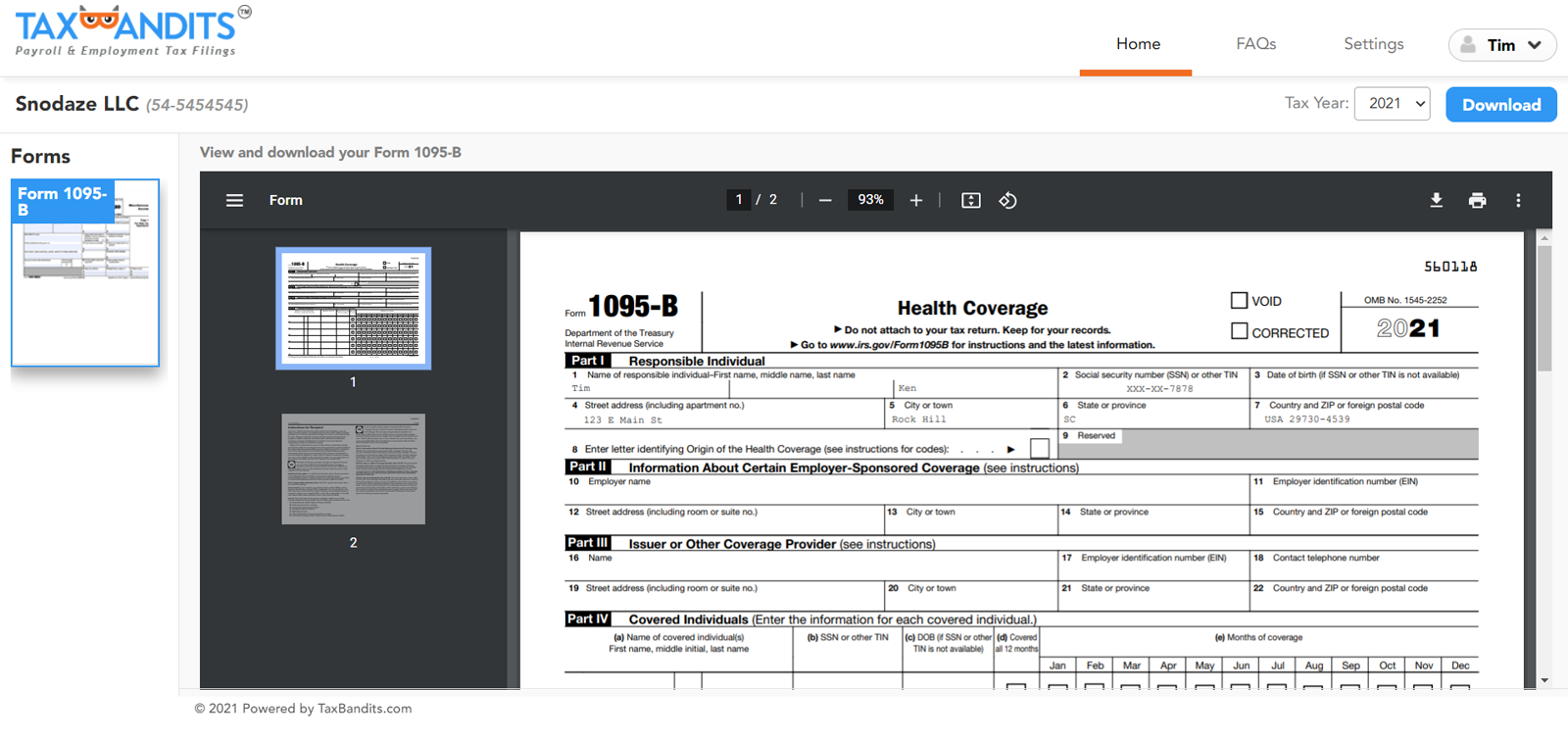Zoom in with the plus icon

point(916,200)
